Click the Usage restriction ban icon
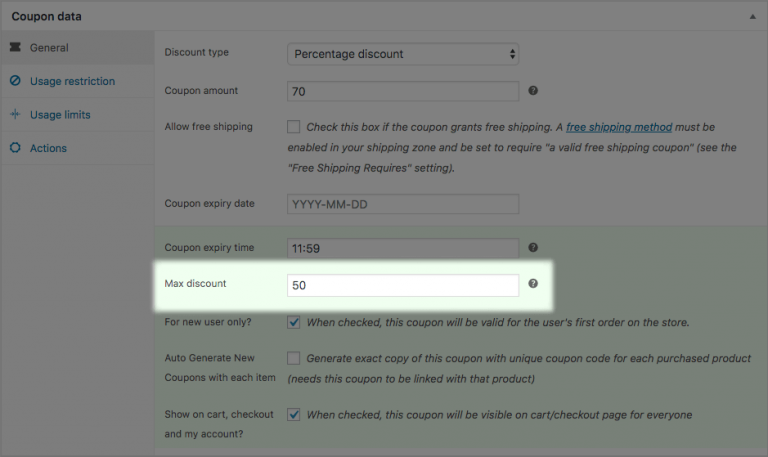 (x=15, y=81)
